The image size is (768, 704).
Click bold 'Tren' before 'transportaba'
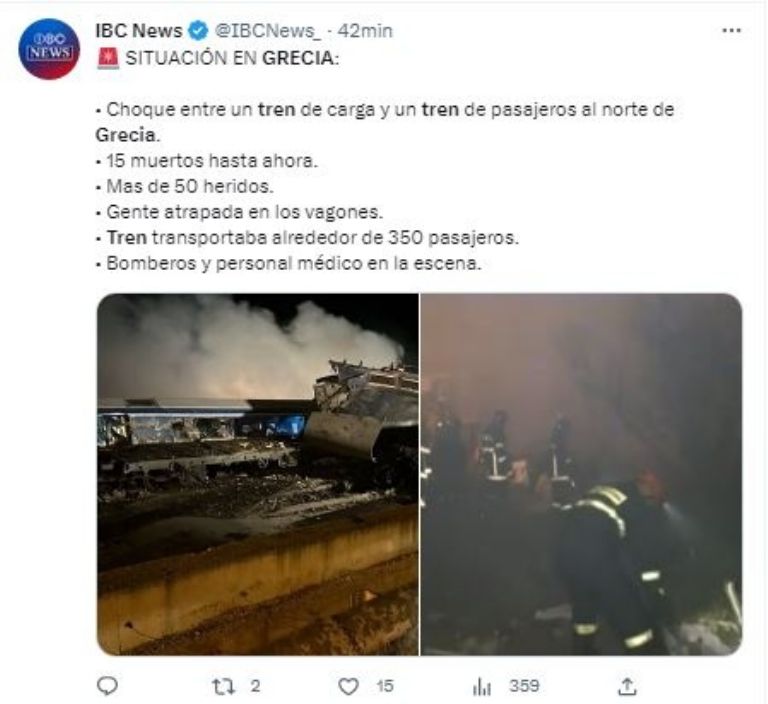pyautogui.click(x=127, y=238)
